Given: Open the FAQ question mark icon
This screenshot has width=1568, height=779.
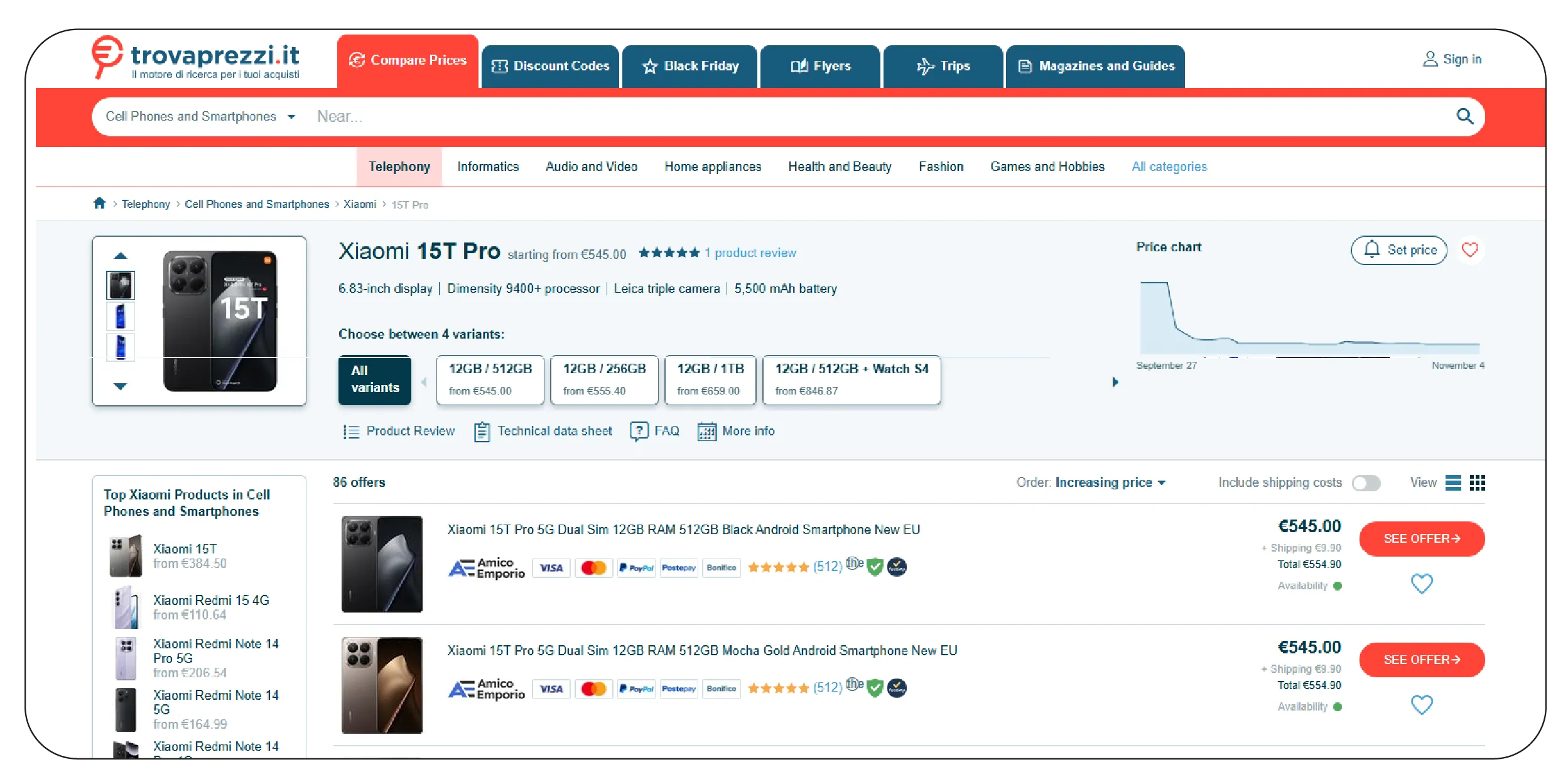Looking at the screenshot, I should coord(639,431).
